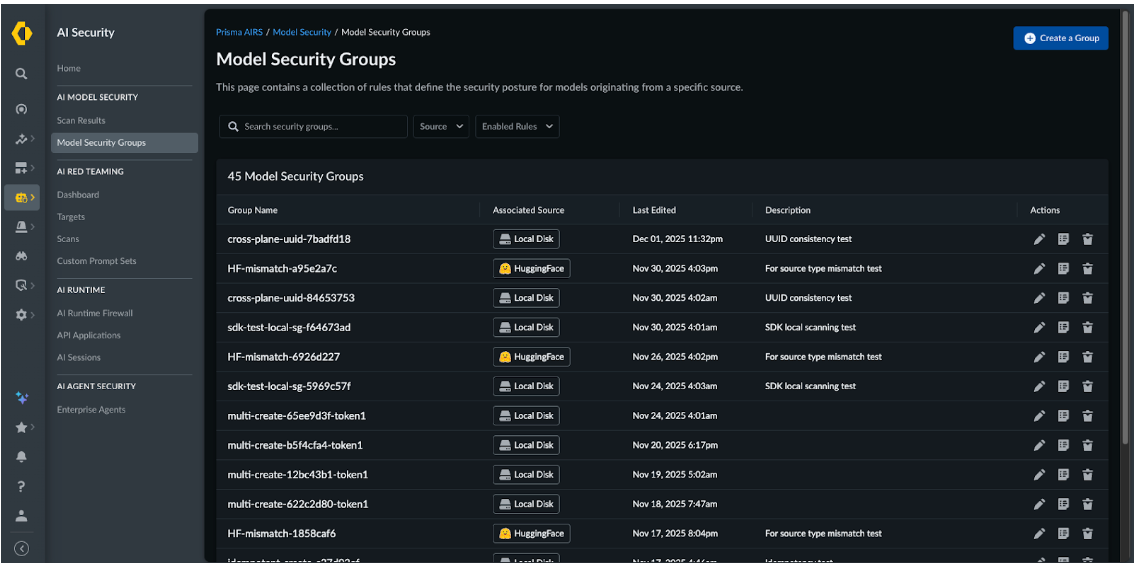Click the Create a Group button
This screenshot has width=1137, height=566.
tap(1060, 38)
